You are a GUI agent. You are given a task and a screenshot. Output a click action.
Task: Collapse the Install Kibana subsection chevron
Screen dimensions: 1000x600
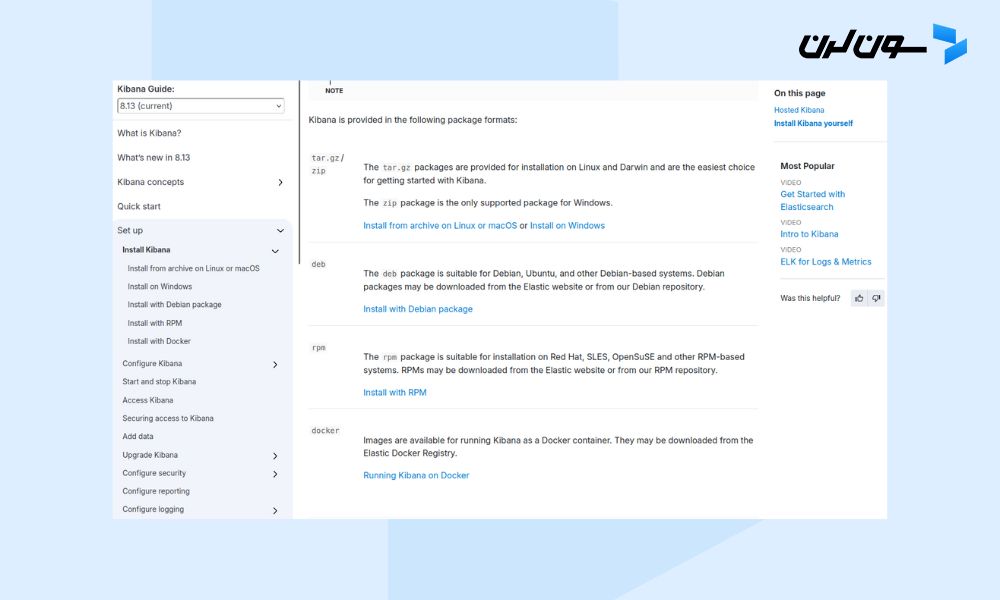pyautogui.click(x=275, y=251)
